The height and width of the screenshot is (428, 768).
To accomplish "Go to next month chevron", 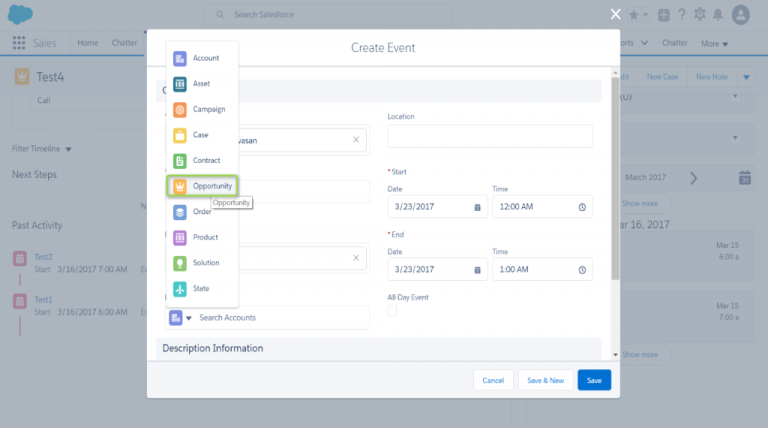I will [694, 178].
